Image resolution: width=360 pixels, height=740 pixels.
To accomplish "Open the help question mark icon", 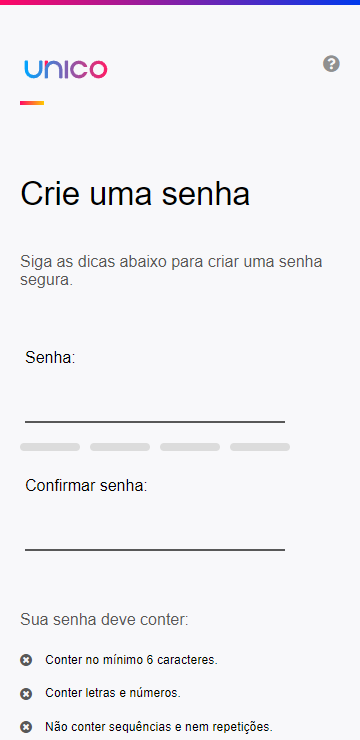I will point(331,63).
